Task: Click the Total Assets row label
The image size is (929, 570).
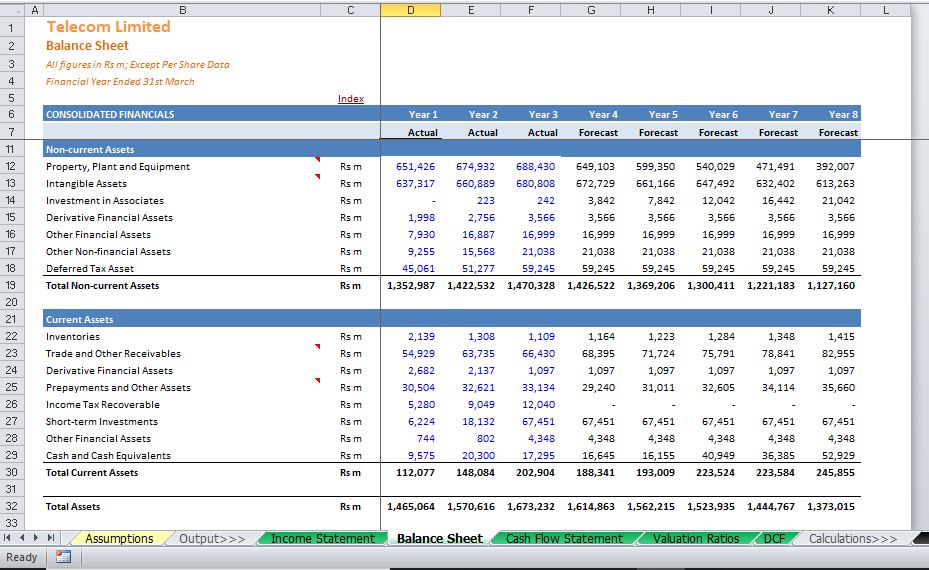Action: [x=73, y=507]
